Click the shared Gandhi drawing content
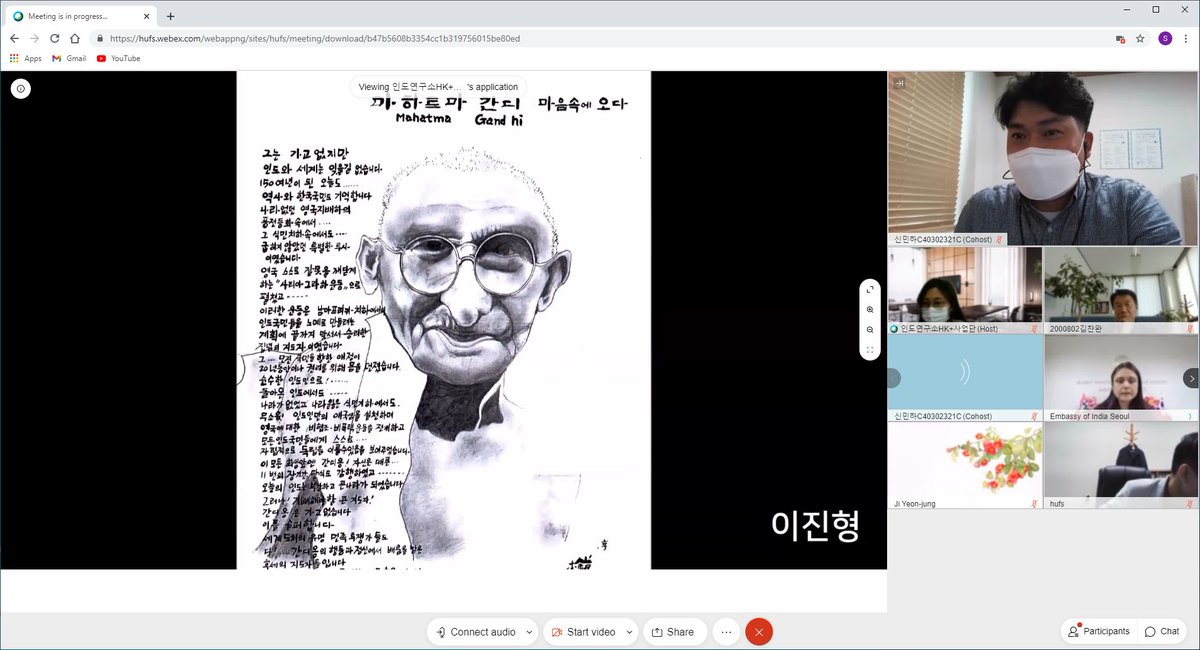This screenshot has height=650, width=1200. (444, 320)
